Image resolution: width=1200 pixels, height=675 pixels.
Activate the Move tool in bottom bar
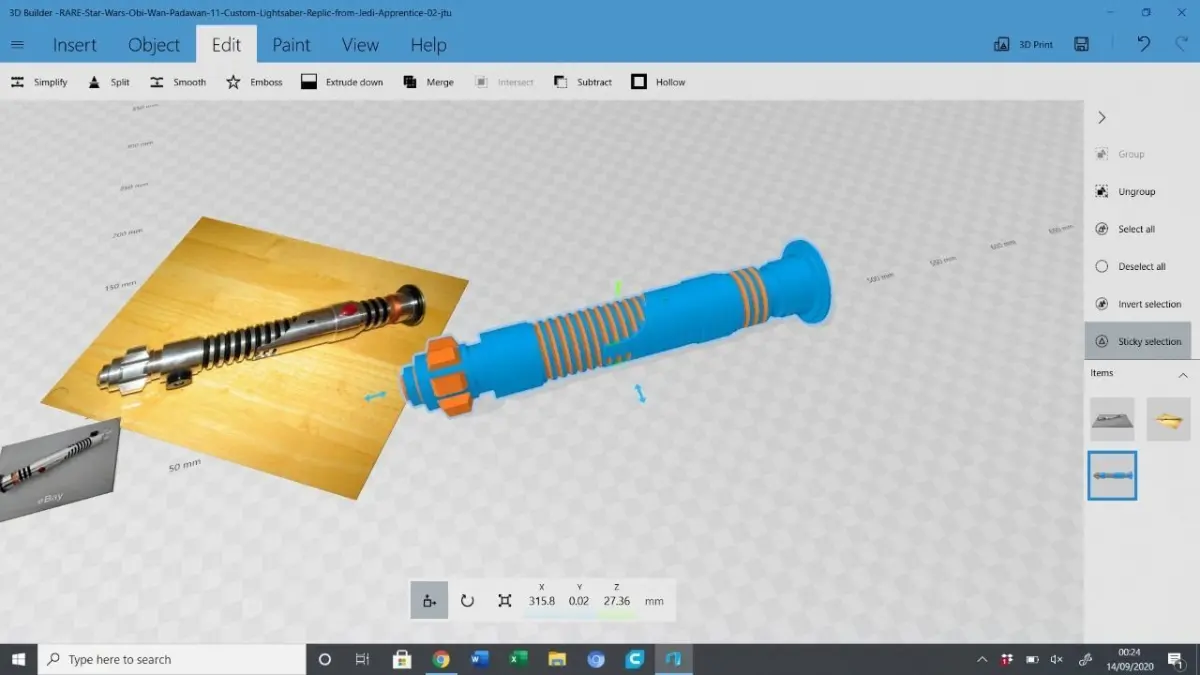[x=429, y=600]
